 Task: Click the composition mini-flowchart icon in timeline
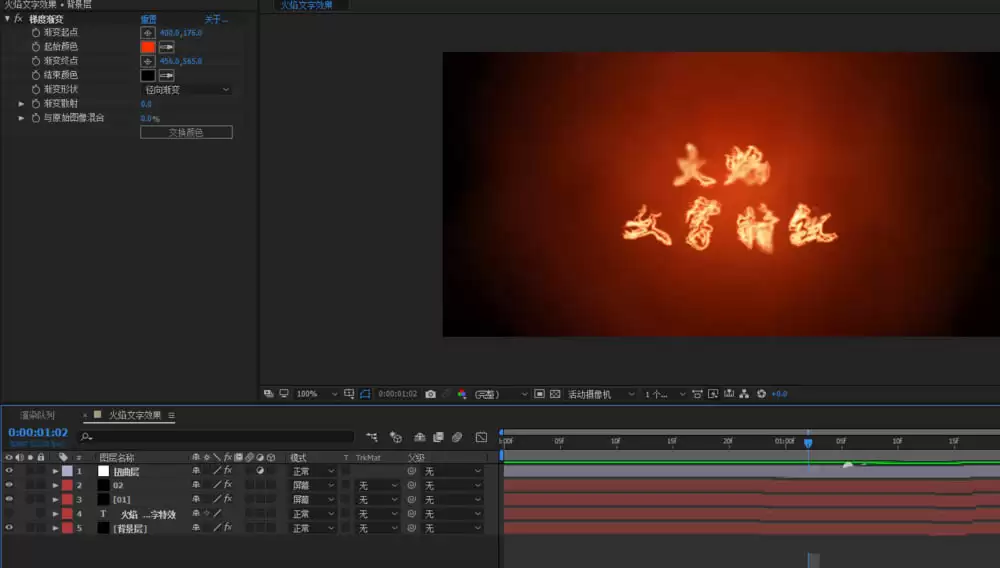[372, 437]
